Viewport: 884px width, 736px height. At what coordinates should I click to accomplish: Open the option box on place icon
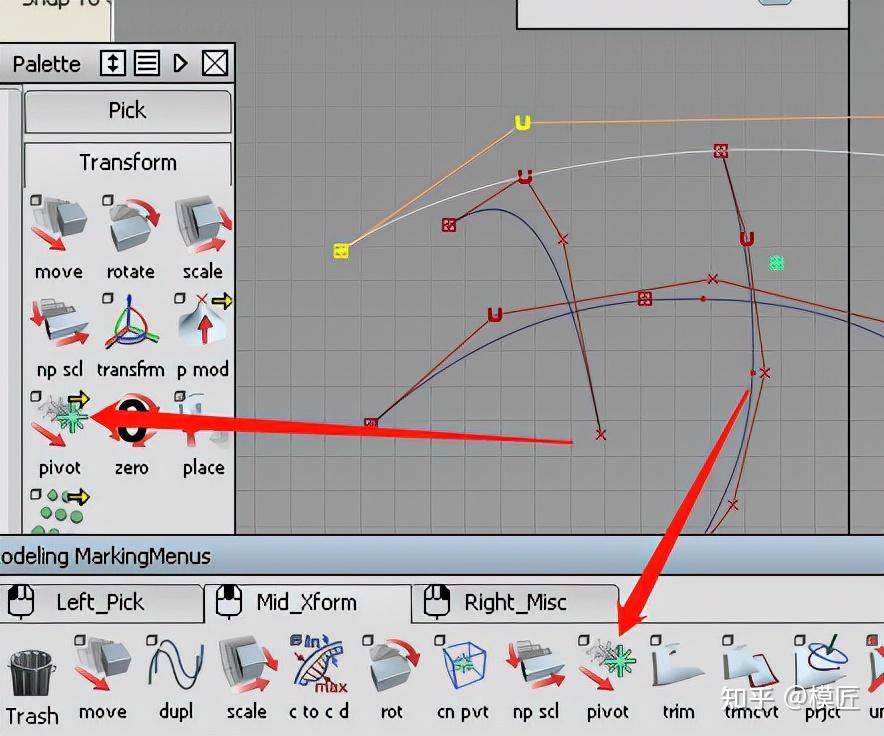[x=180, y=396]
